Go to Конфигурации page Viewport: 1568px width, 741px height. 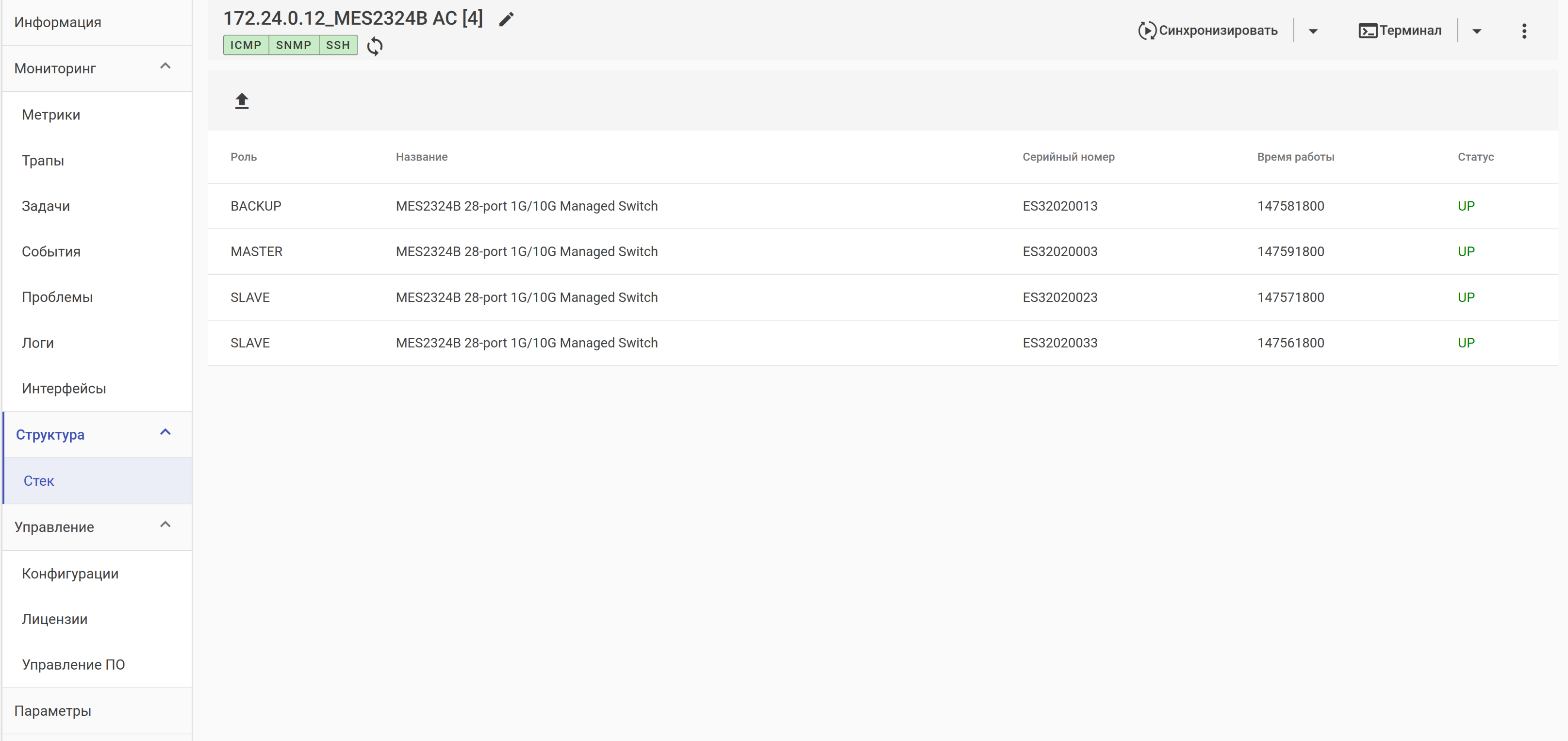click(70, 574)
